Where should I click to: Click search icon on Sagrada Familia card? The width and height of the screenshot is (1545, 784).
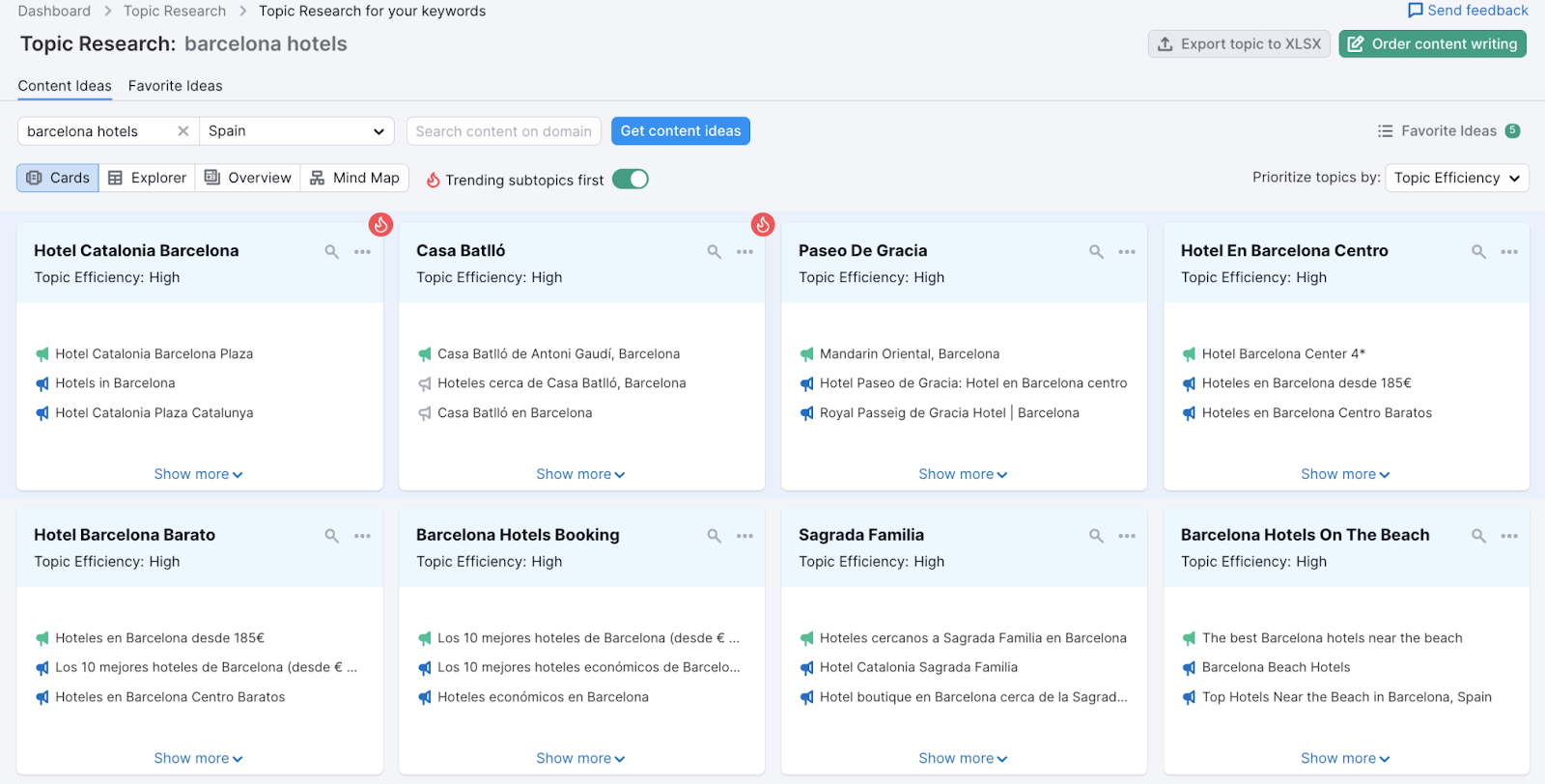(1096, 536)
